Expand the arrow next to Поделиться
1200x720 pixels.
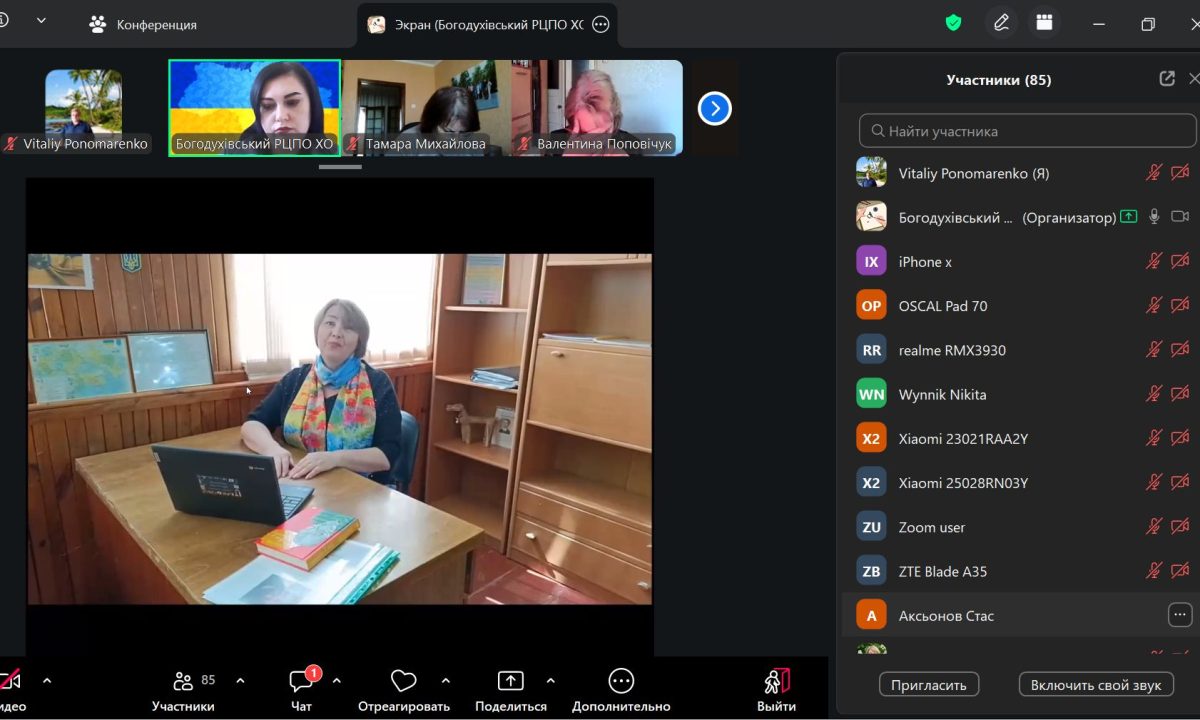pos(551,681)
